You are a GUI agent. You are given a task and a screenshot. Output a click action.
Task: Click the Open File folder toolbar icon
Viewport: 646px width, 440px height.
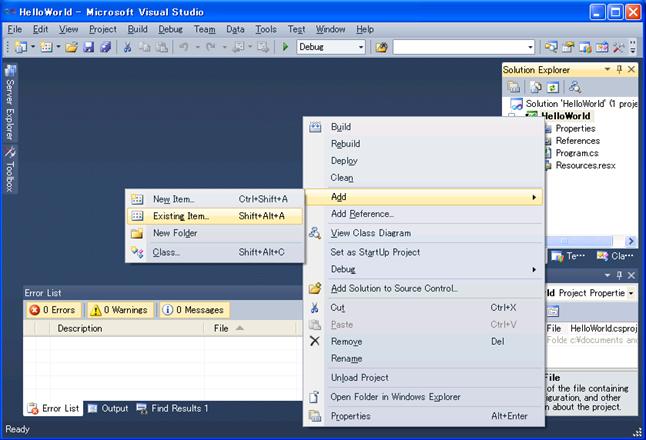[x=71, y=47]
